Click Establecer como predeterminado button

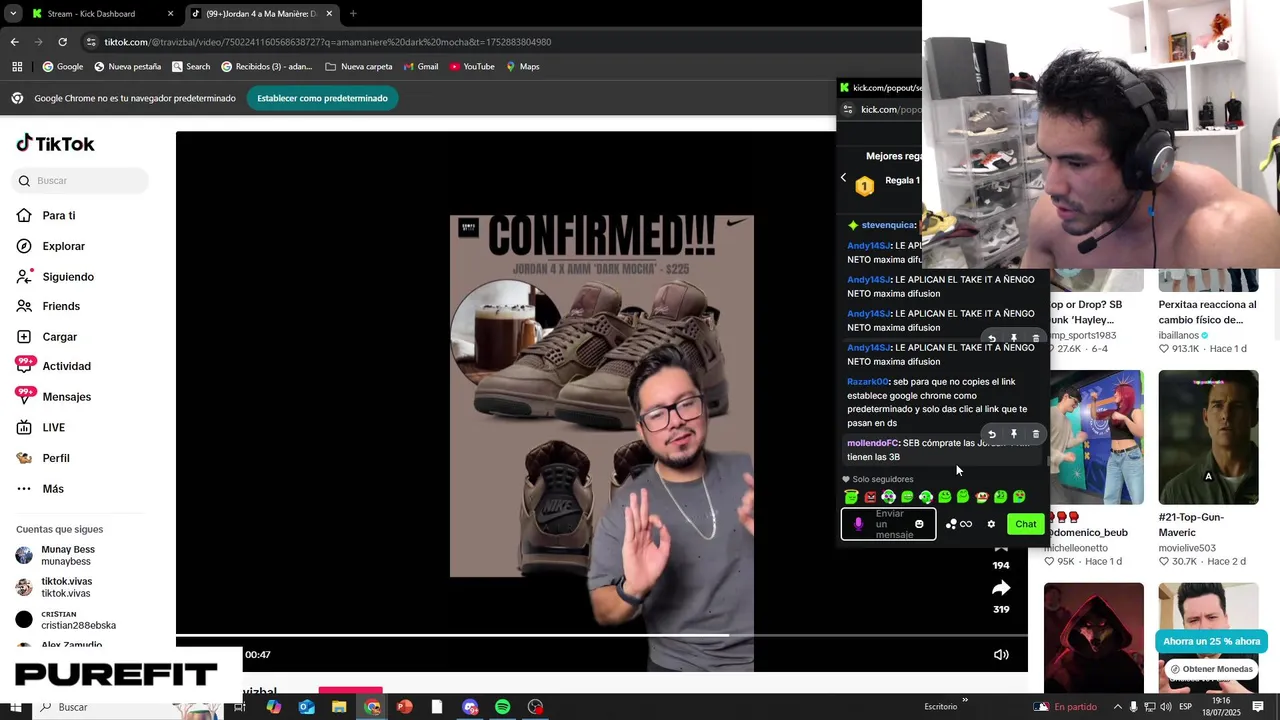[322, 98]
